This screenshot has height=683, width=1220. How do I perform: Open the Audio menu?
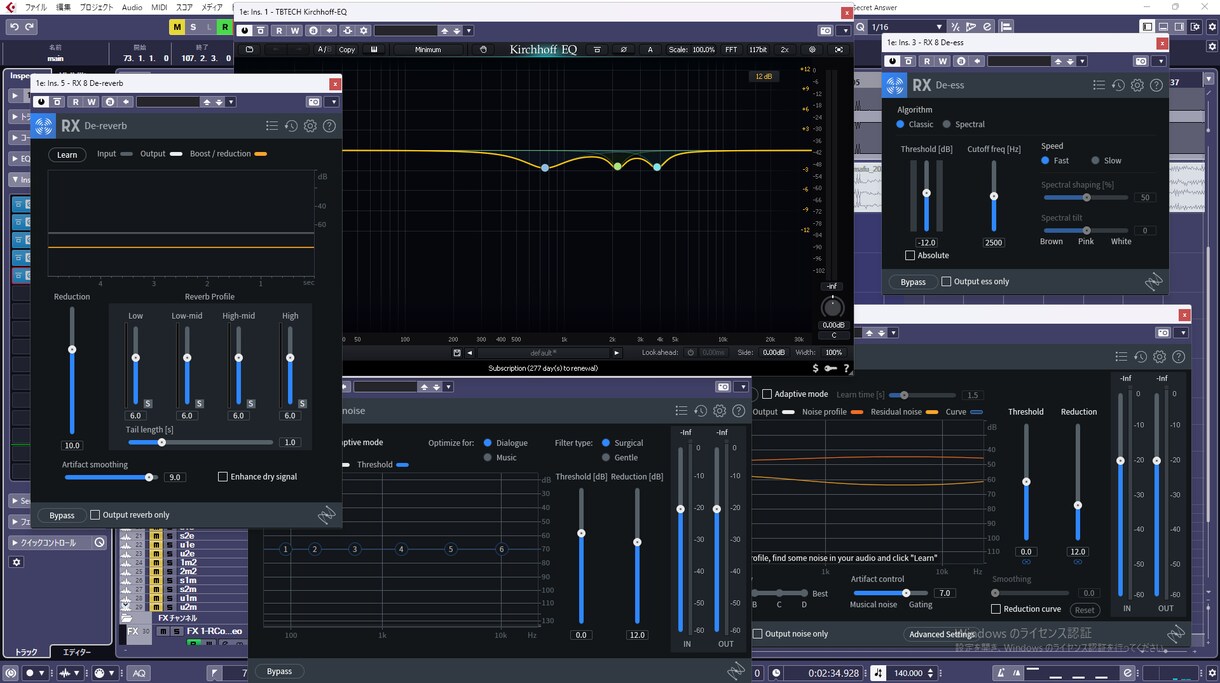[x=132, y=7]
